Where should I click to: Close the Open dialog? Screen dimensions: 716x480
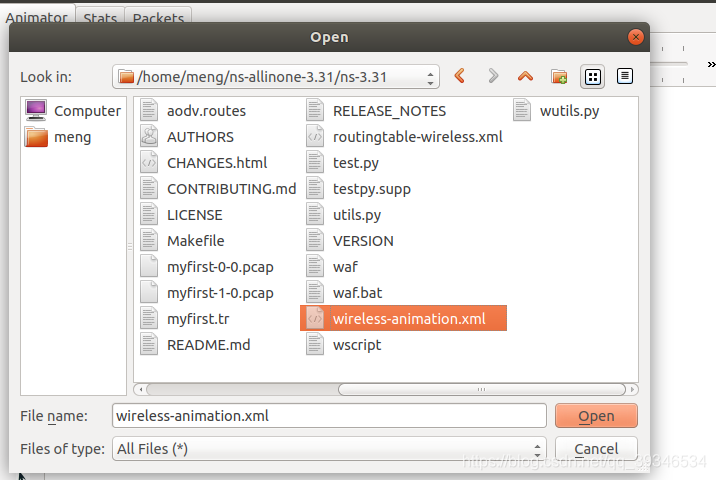pyautogui.click(x=636, y=37)
